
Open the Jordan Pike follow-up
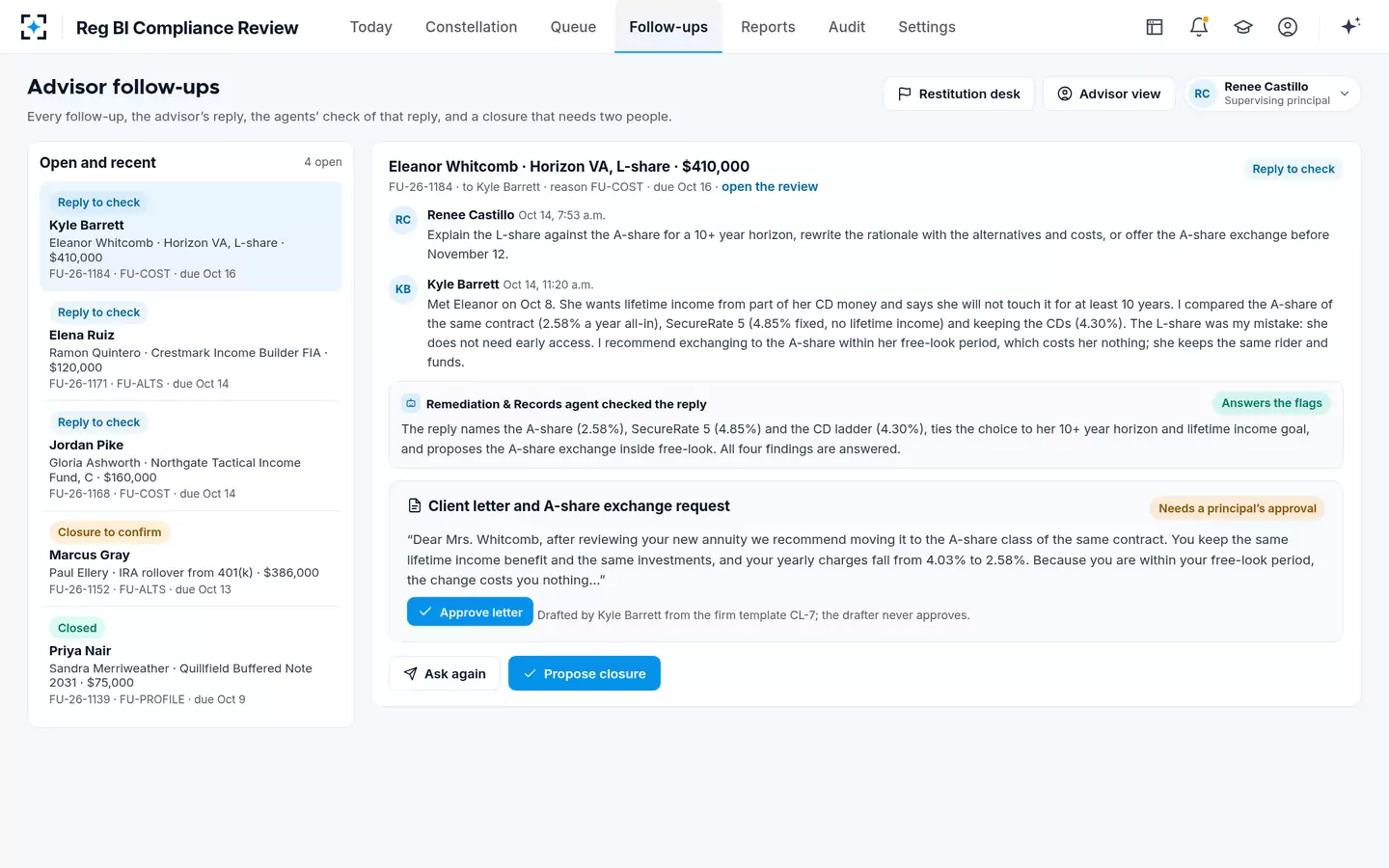(191, 456)
